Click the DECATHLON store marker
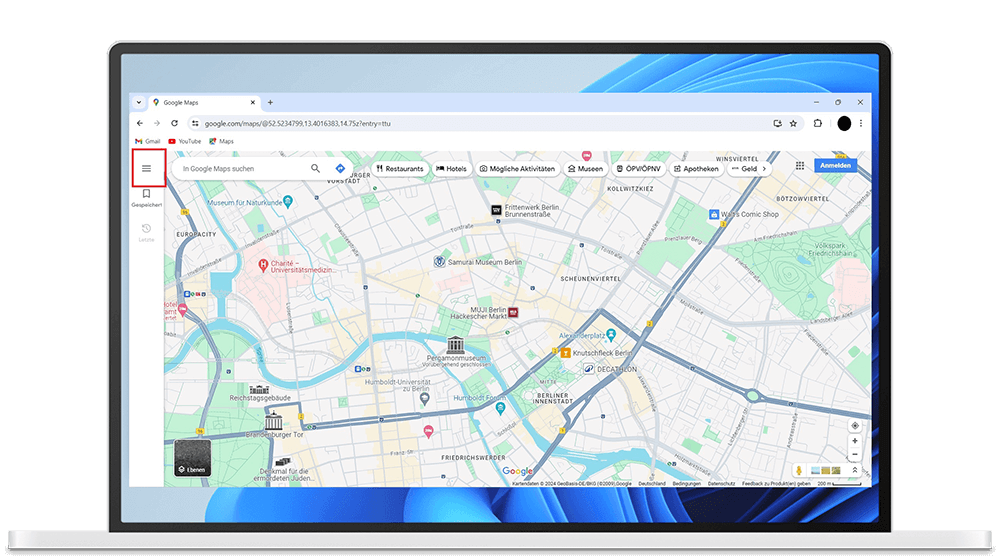1000x558 pixels. (x=589, y=369)
